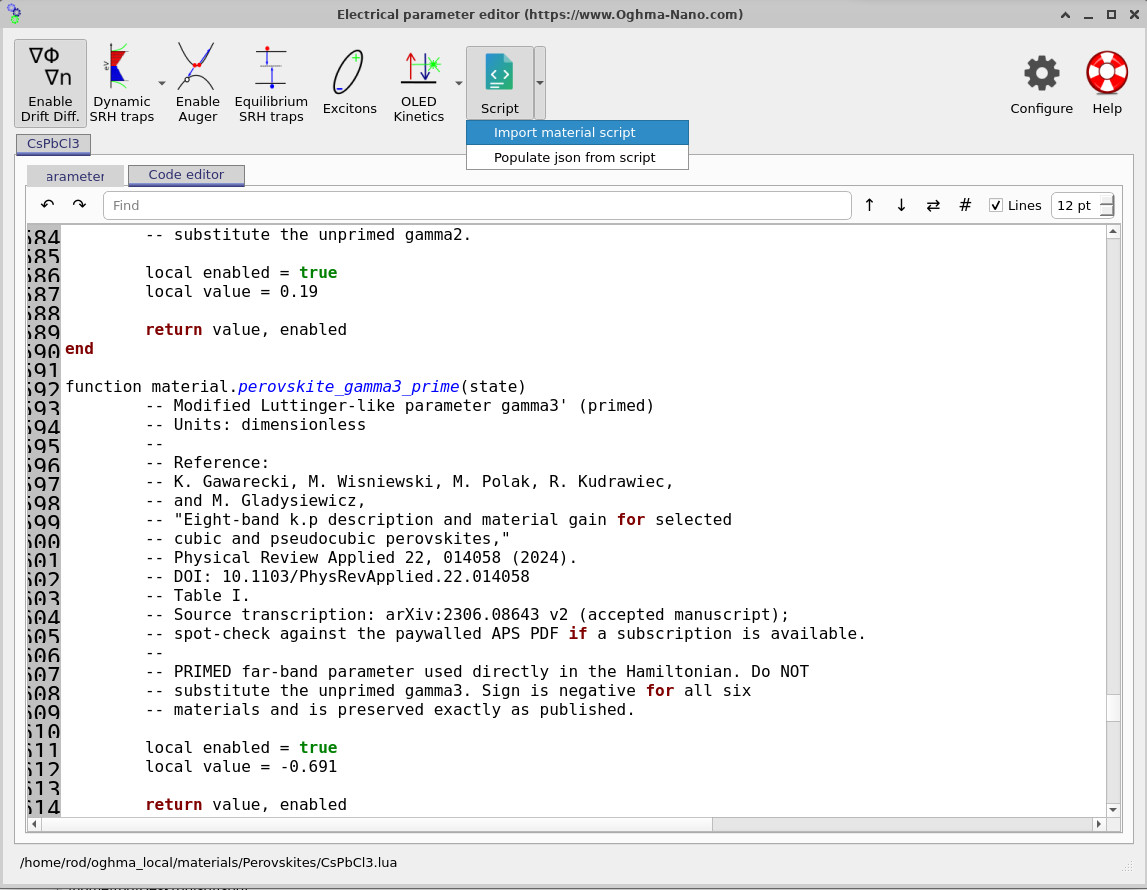This screenshot has height=890, width=1147.
Task: Click horizontal scrollbar left arrow
Action: point(34,824)
